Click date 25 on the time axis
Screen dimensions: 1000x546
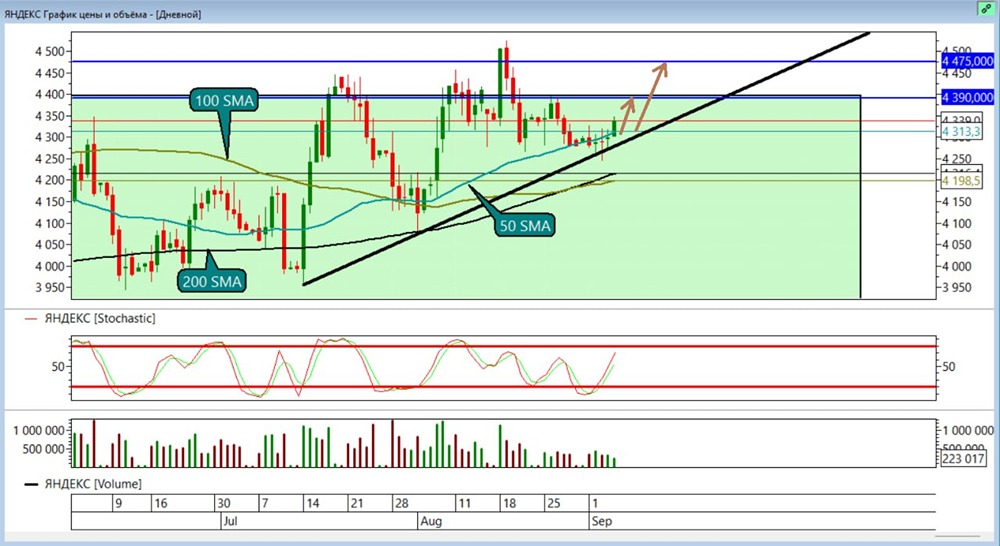coord(554,503)
